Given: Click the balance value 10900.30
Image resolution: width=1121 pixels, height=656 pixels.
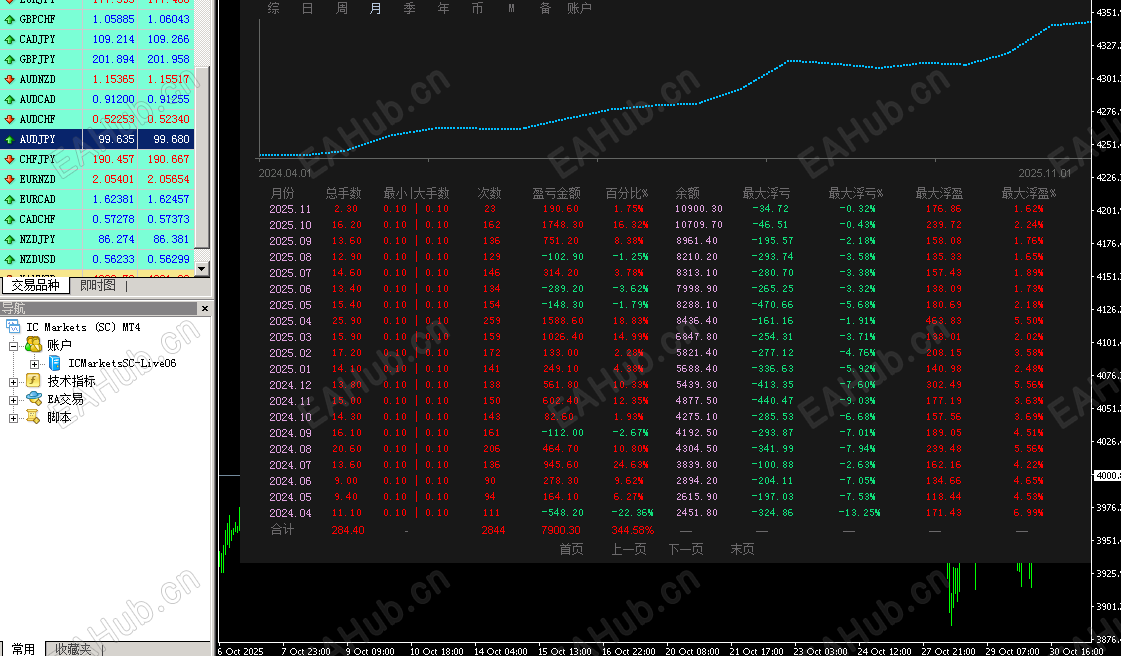Looking at the screenshot, I should [698, 209].
